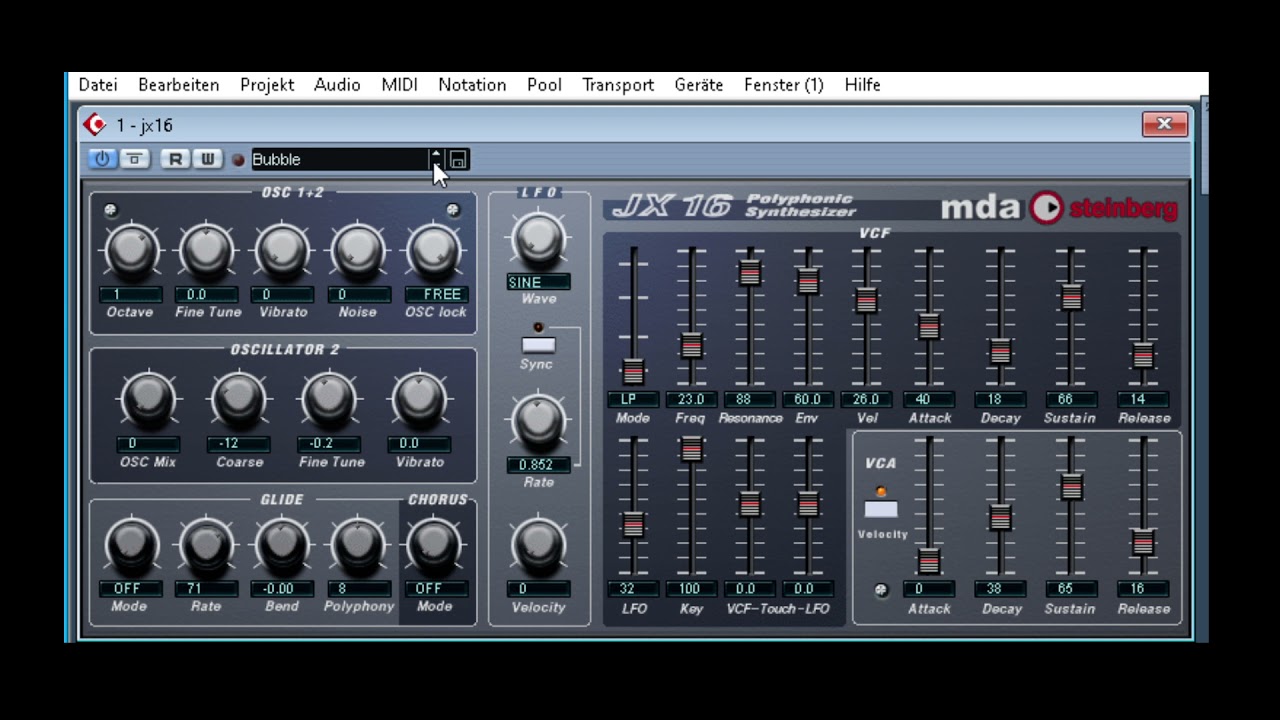This screenshot has height=720, width=1280.
Task: Click the Freq value field 23.0
Action: click(691, 399)
